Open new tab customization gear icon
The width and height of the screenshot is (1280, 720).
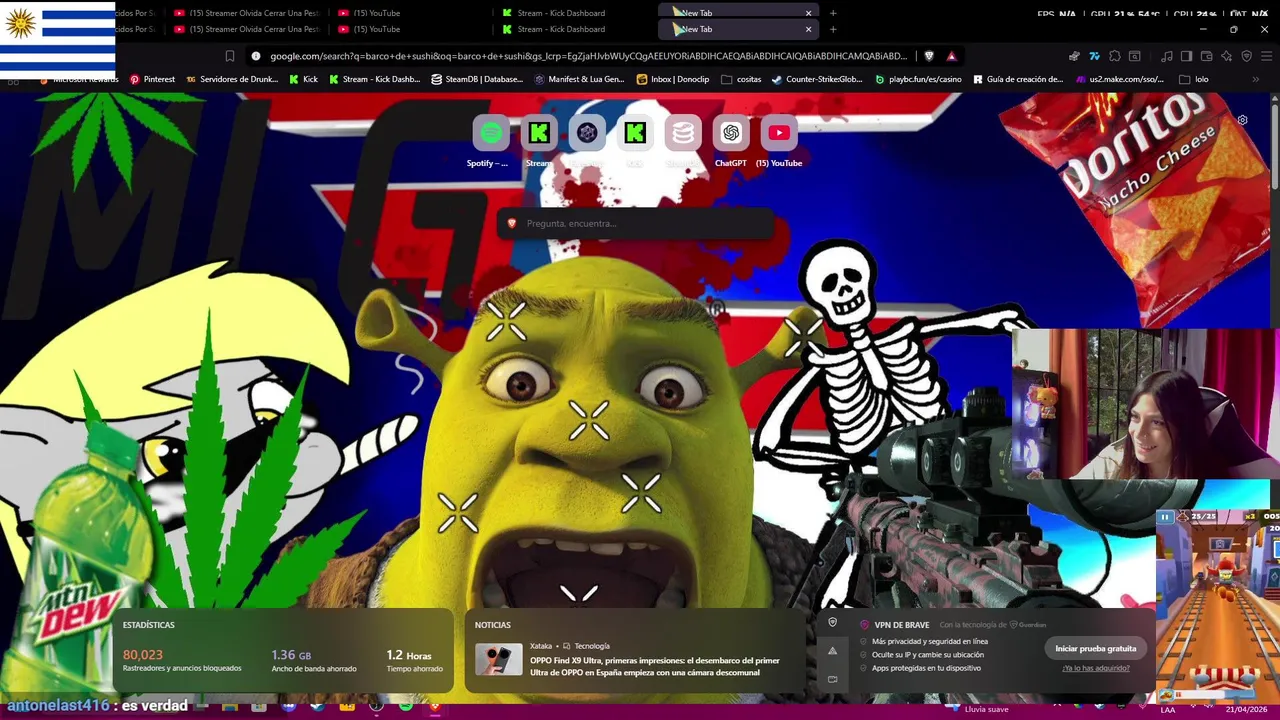click(1242, 120)
